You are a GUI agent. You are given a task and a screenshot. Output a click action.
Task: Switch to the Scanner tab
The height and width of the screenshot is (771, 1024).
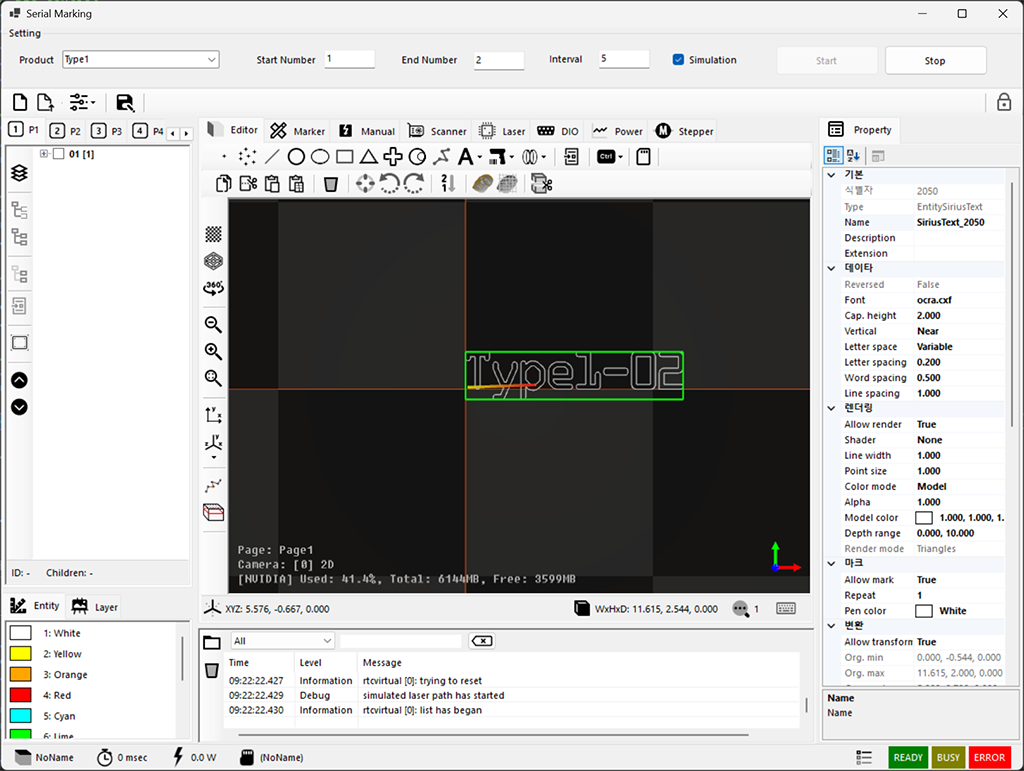[x=438, y=131]
